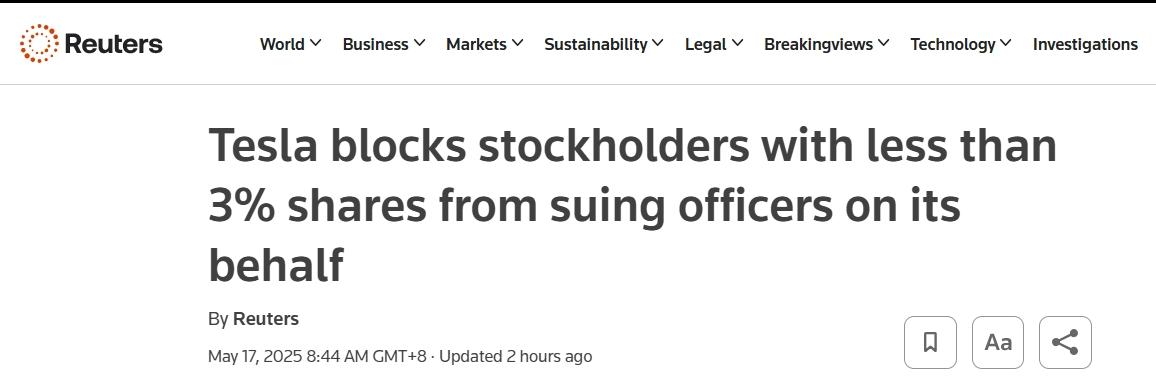This screenshot has width=1156, height=380.
Task: Select the World nav label
Action: coord(282,44)
